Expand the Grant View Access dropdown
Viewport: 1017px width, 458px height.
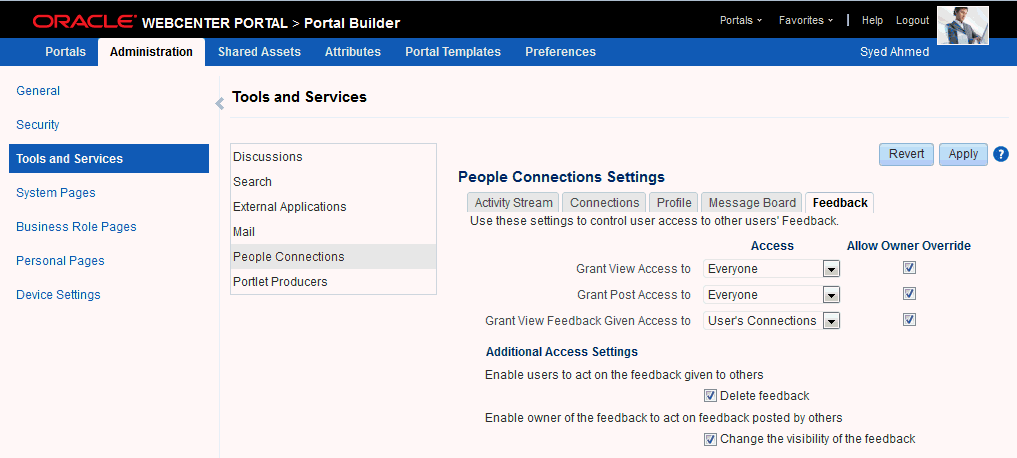pyautogui.click(x=831, y=269)
